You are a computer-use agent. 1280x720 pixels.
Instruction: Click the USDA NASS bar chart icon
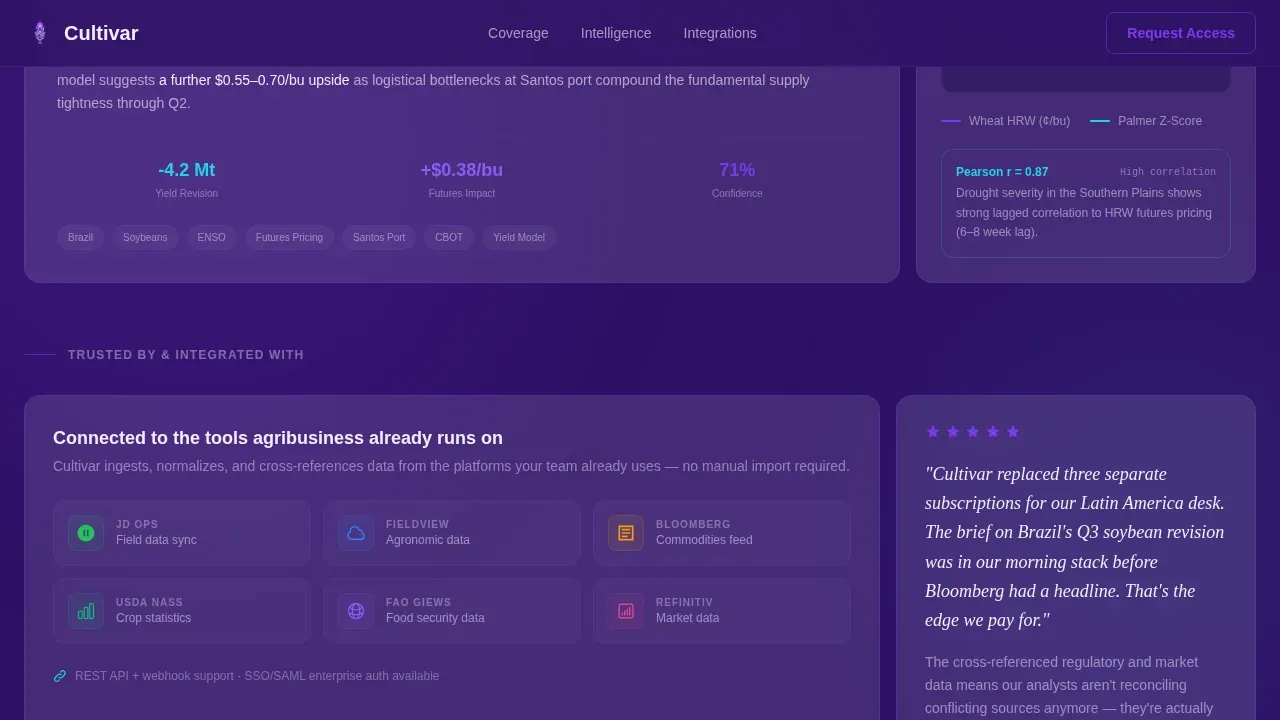(x=86, y=611)
